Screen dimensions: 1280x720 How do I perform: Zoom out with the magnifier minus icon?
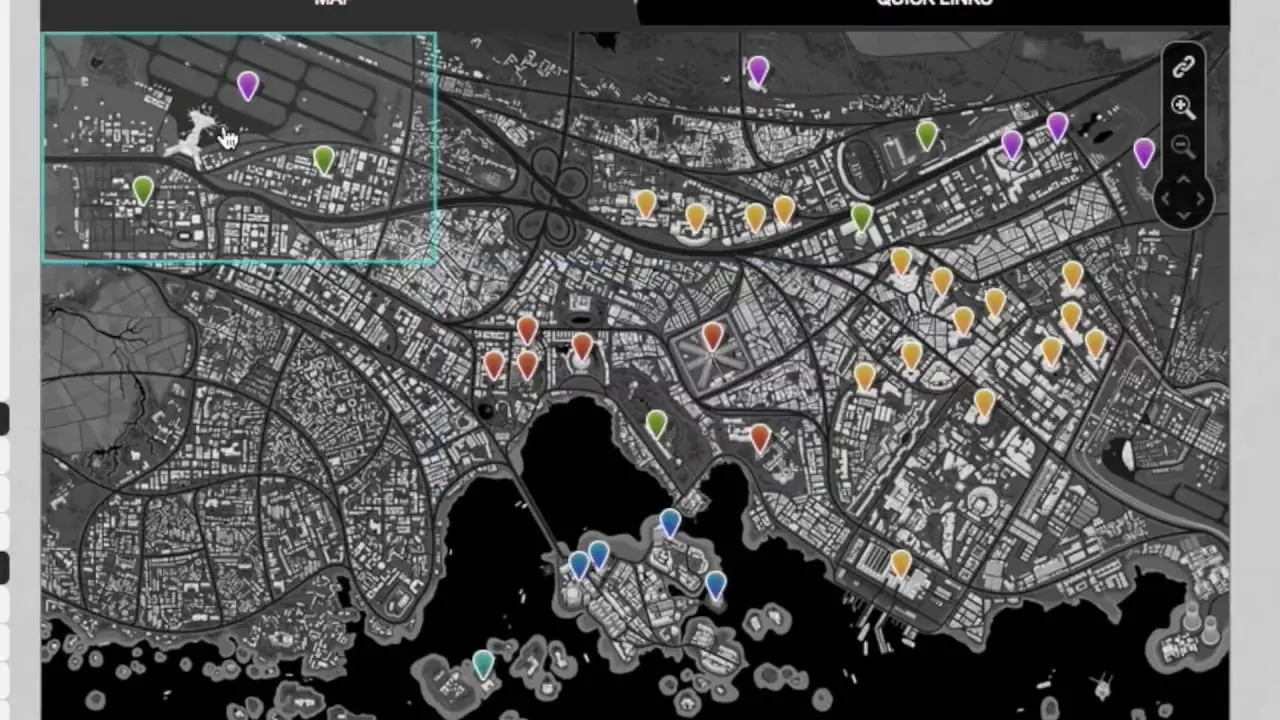[1183, 146]
